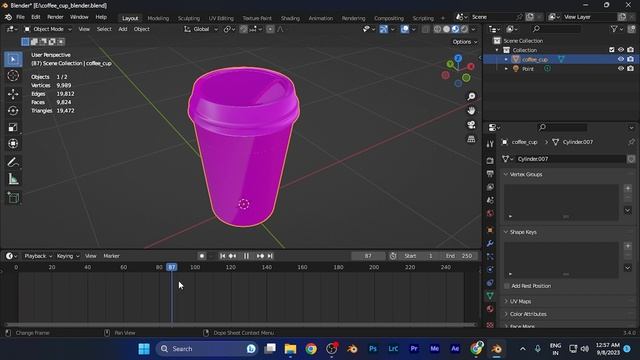Viewport: 640px width, 360px height.
Task: Add a new vertex group plus button
Action: 628,188
